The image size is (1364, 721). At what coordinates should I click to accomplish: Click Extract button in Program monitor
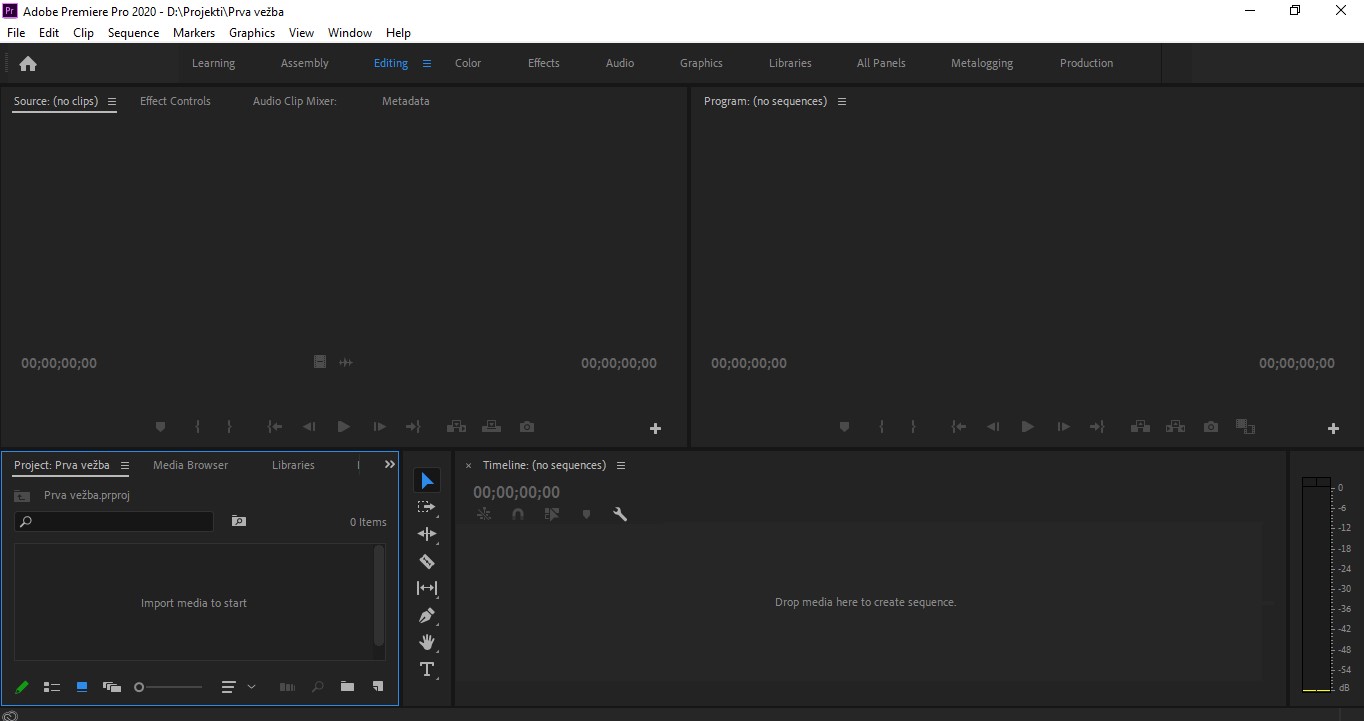pos(1175,427)
